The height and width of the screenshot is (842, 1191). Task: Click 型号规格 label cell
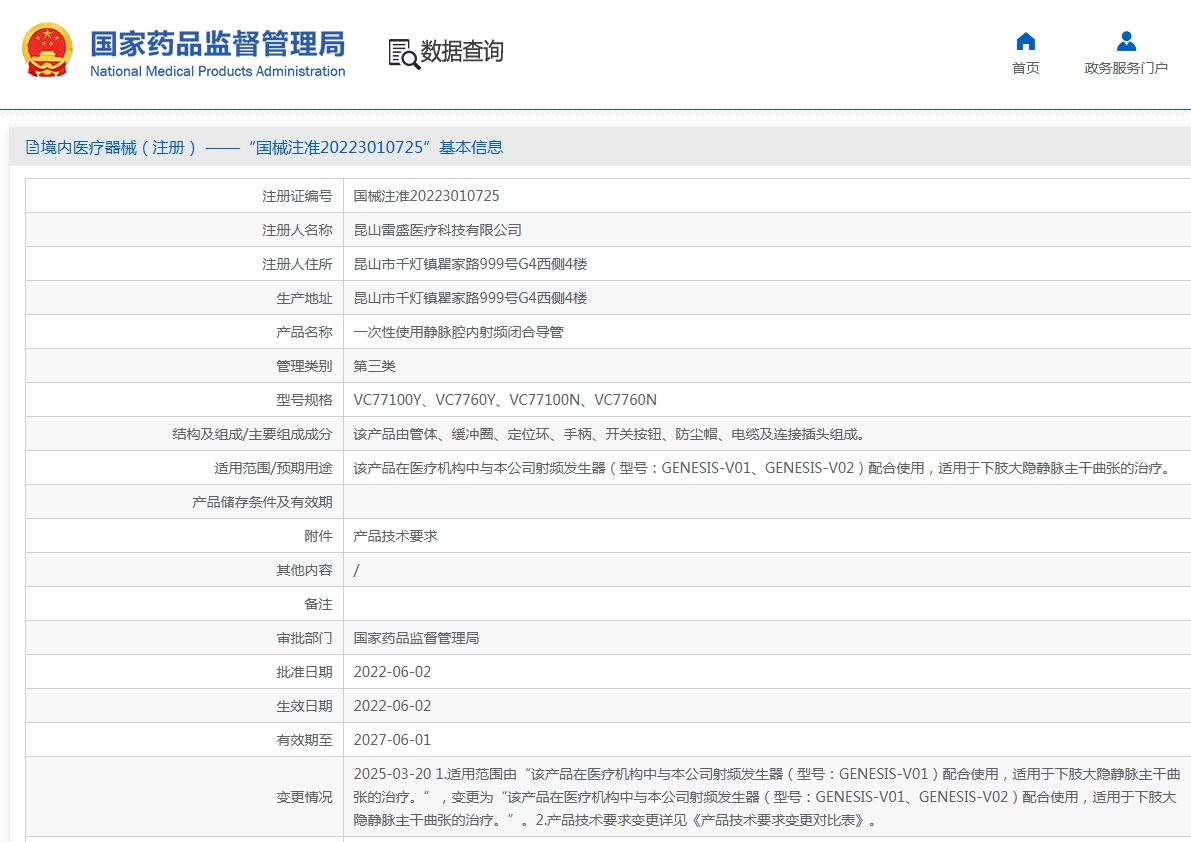[x=185, y=400]
